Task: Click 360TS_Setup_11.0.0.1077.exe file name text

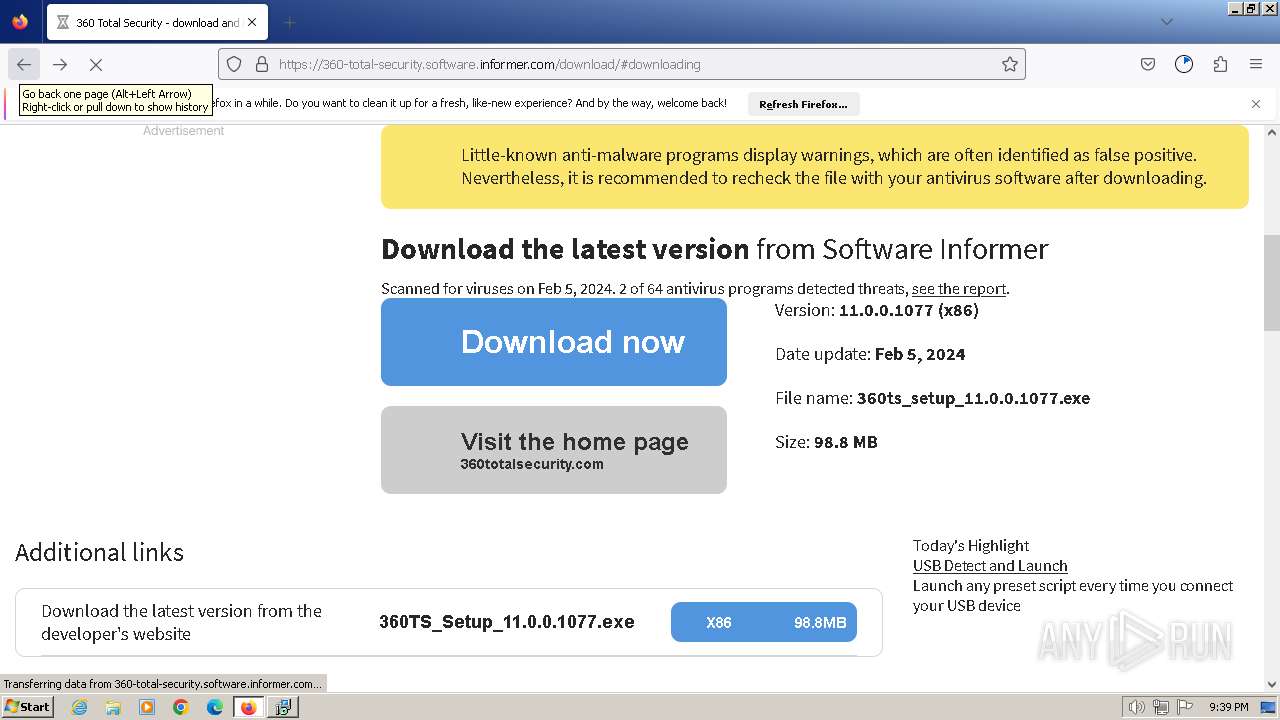Action: tap(507, 622)
